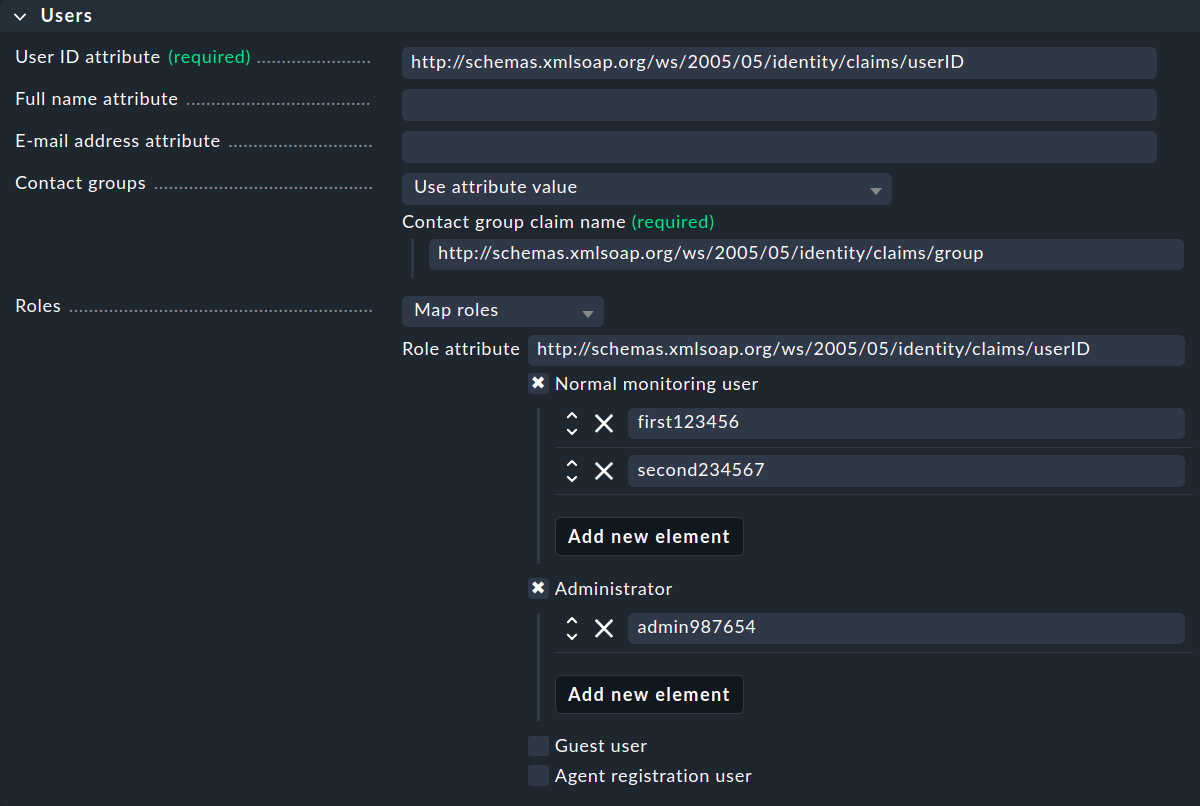1200x806 pixels.
Task: Collapse the Users section
Action: pyautogui.click(x=20, y=16)
